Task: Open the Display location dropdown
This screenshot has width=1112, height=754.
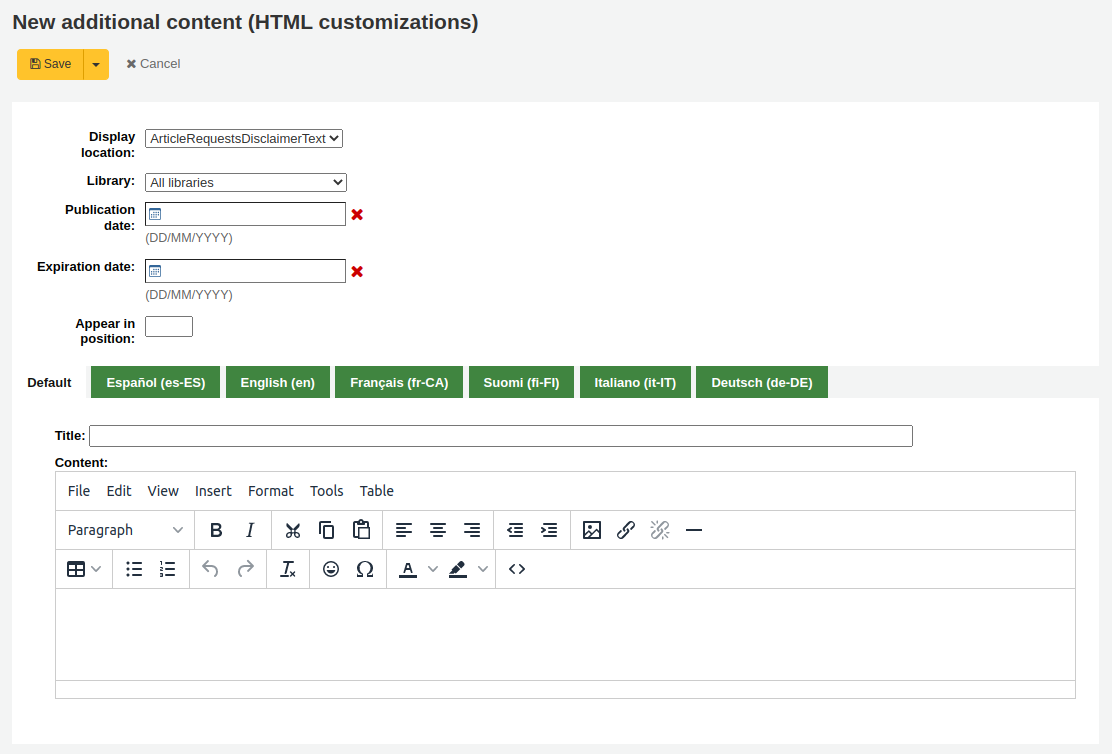Action: pyautogui.click(x=244, y=138)
